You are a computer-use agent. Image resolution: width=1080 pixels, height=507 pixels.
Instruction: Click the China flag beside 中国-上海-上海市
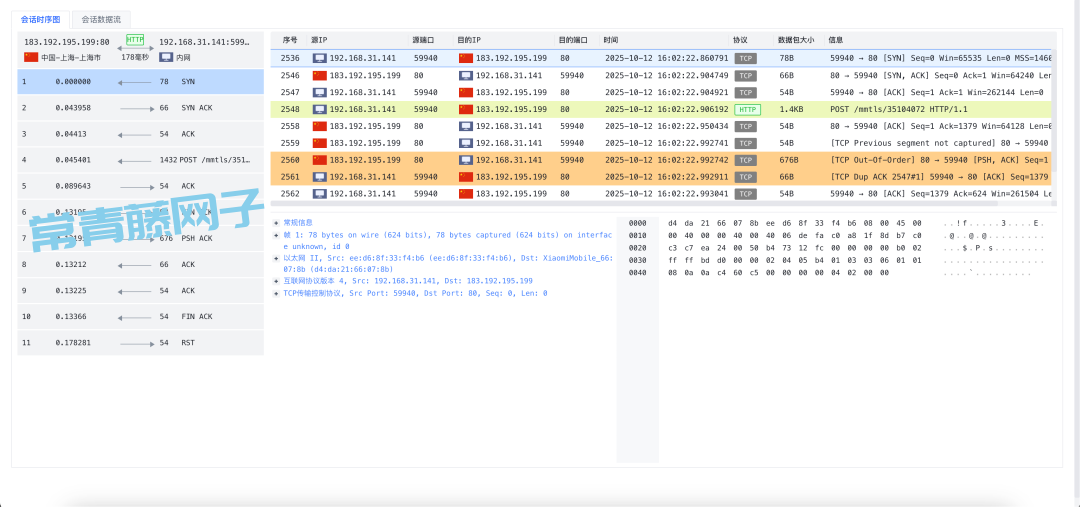click(x=31, y=57)
